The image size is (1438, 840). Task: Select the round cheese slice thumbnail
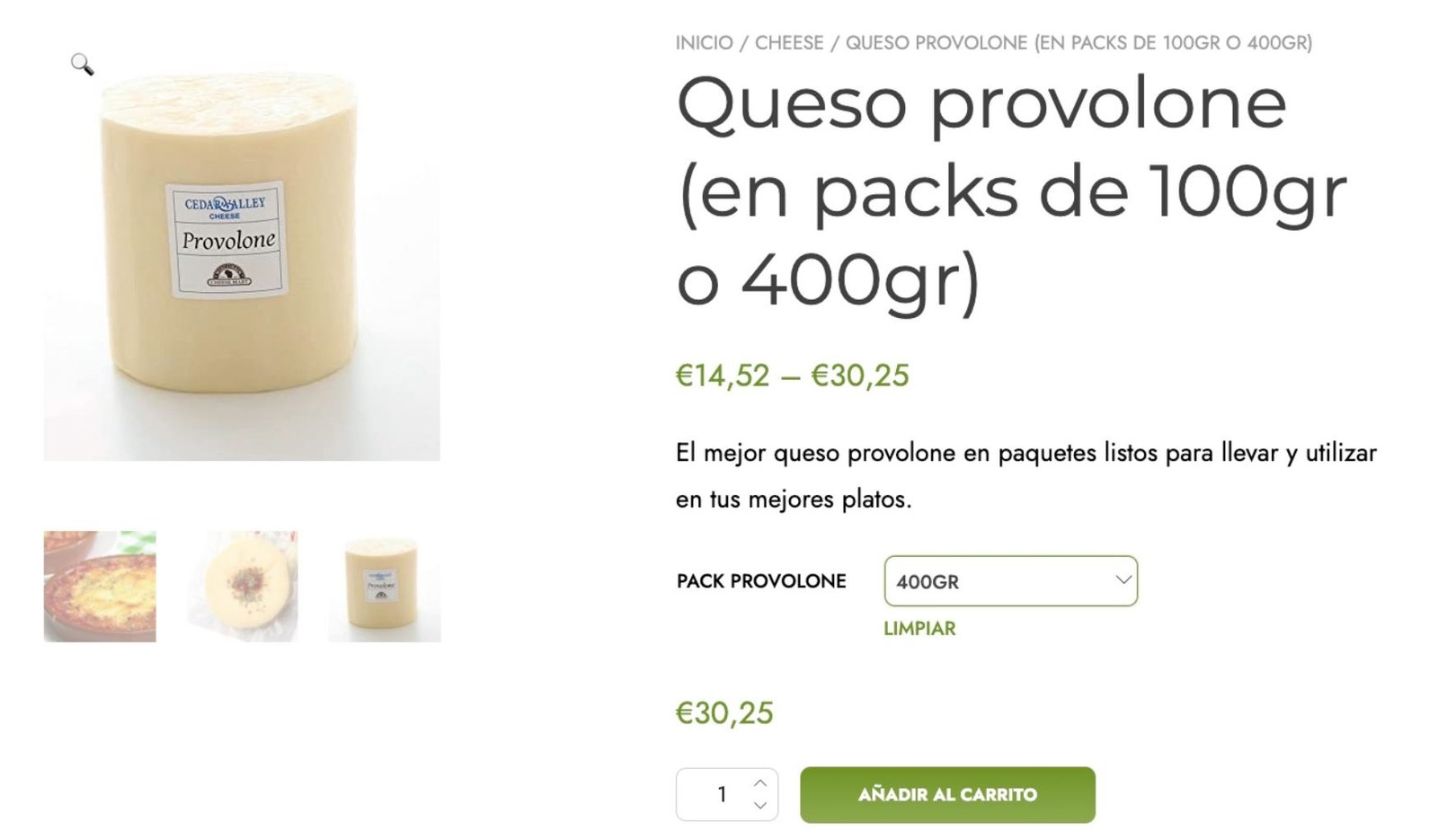(242, 587)
